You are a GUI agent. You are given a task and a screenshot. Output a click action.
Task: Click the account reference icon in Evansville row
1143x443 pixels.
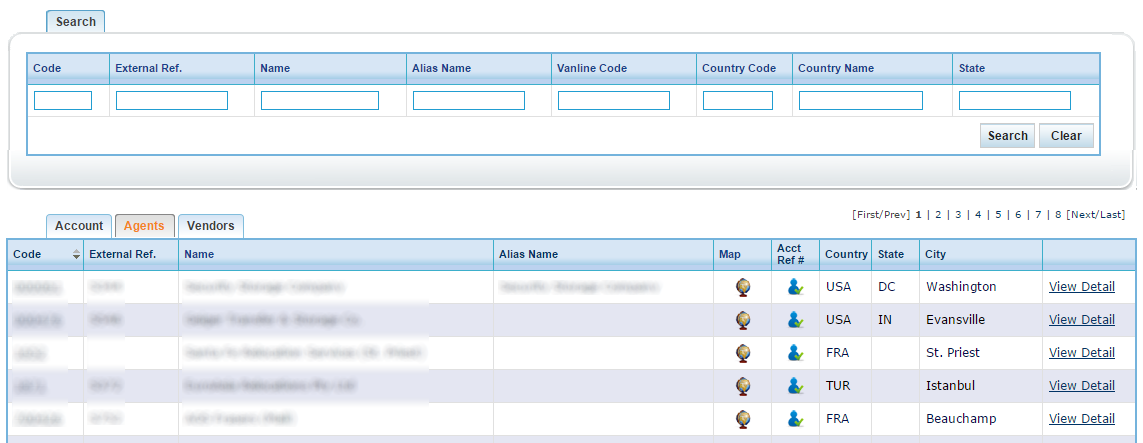(x=795, y=320)
